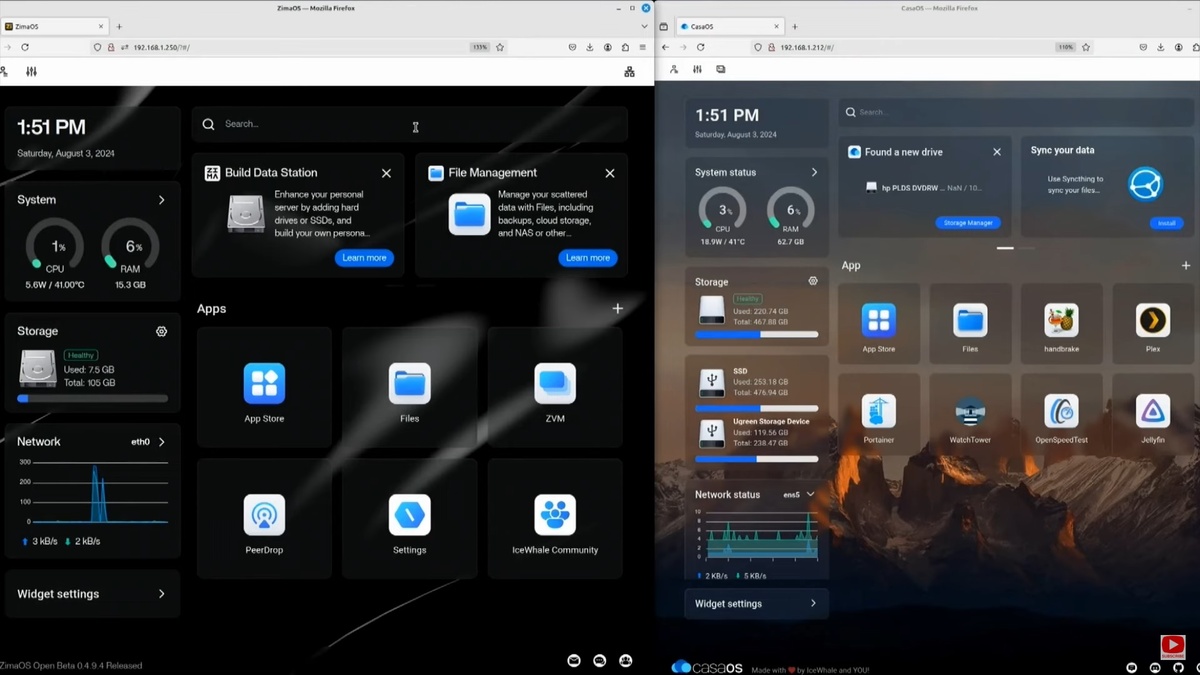Bookmark CasaOS page with star icon

pos(1086,47)
